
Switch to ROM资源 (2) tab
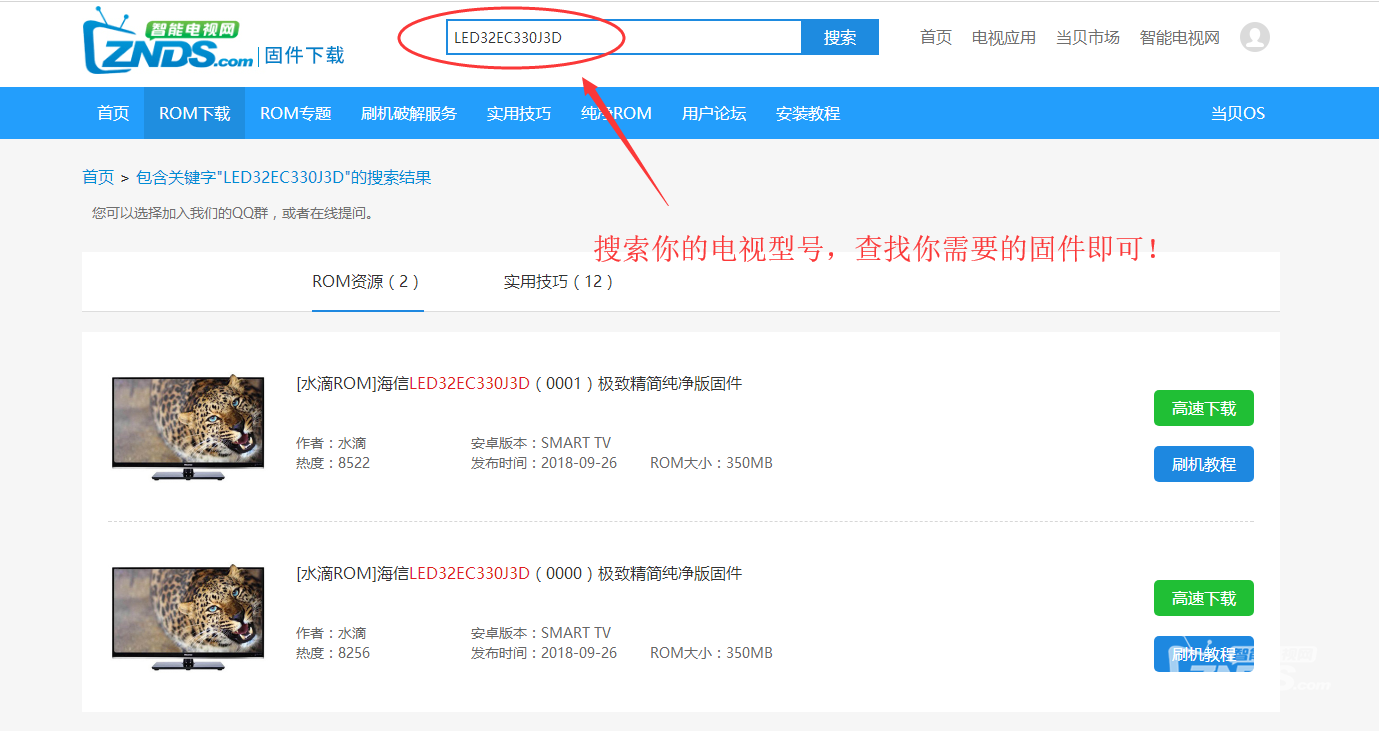(x=367, y=281)
